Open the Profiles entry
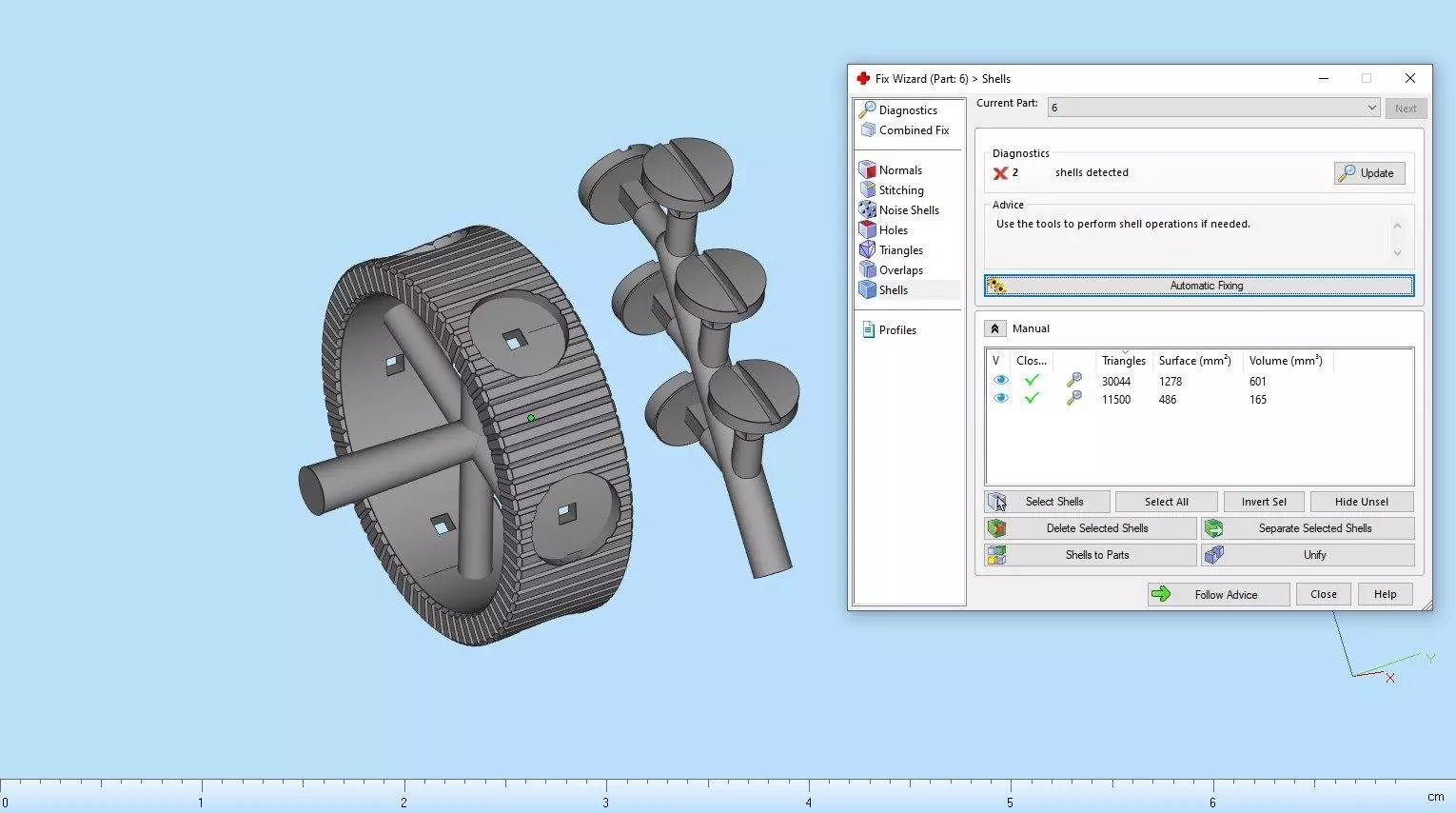 tap(897, 330)
